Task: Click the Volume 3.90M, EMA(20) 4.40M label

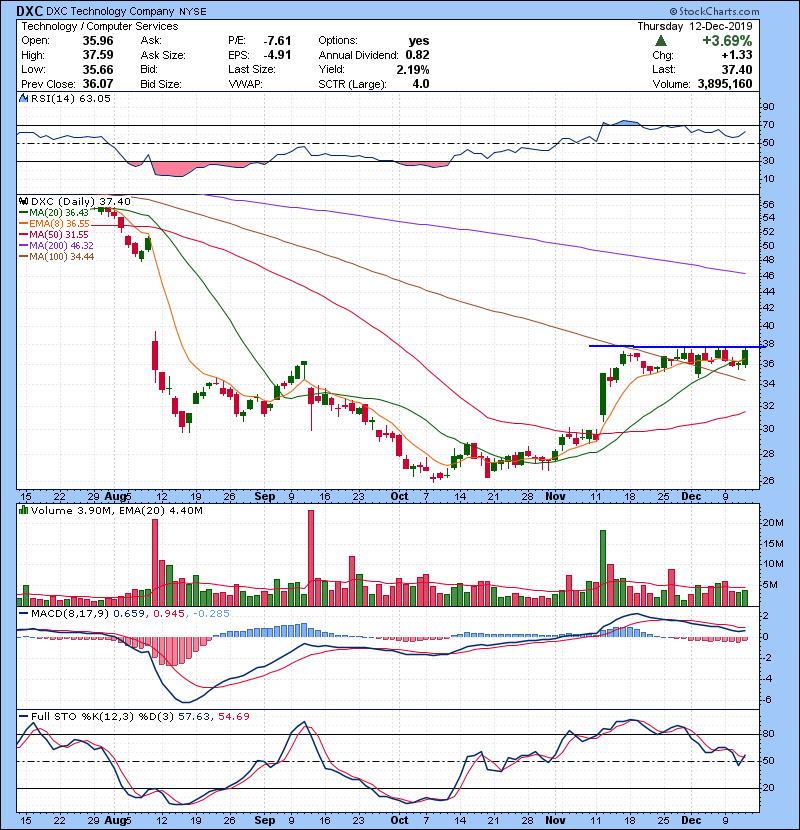Action: click(116, 510)
